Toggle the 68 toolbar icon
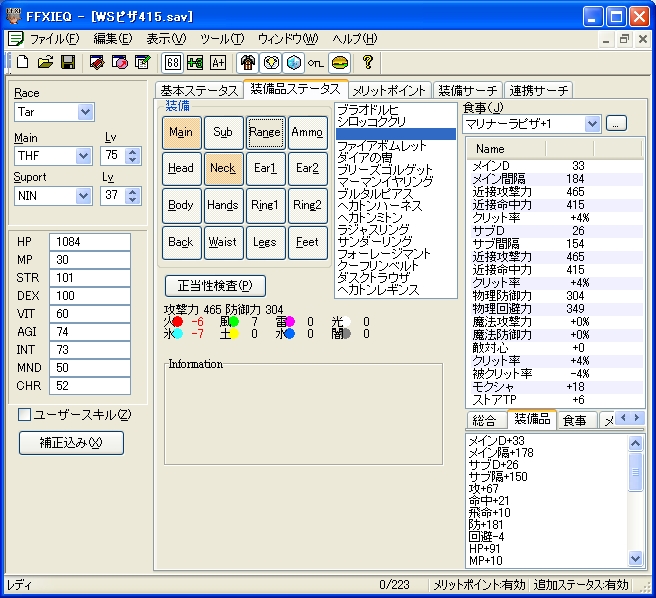Image resolution: width=656 pixels, height=598 pixels. coord(172,62)
